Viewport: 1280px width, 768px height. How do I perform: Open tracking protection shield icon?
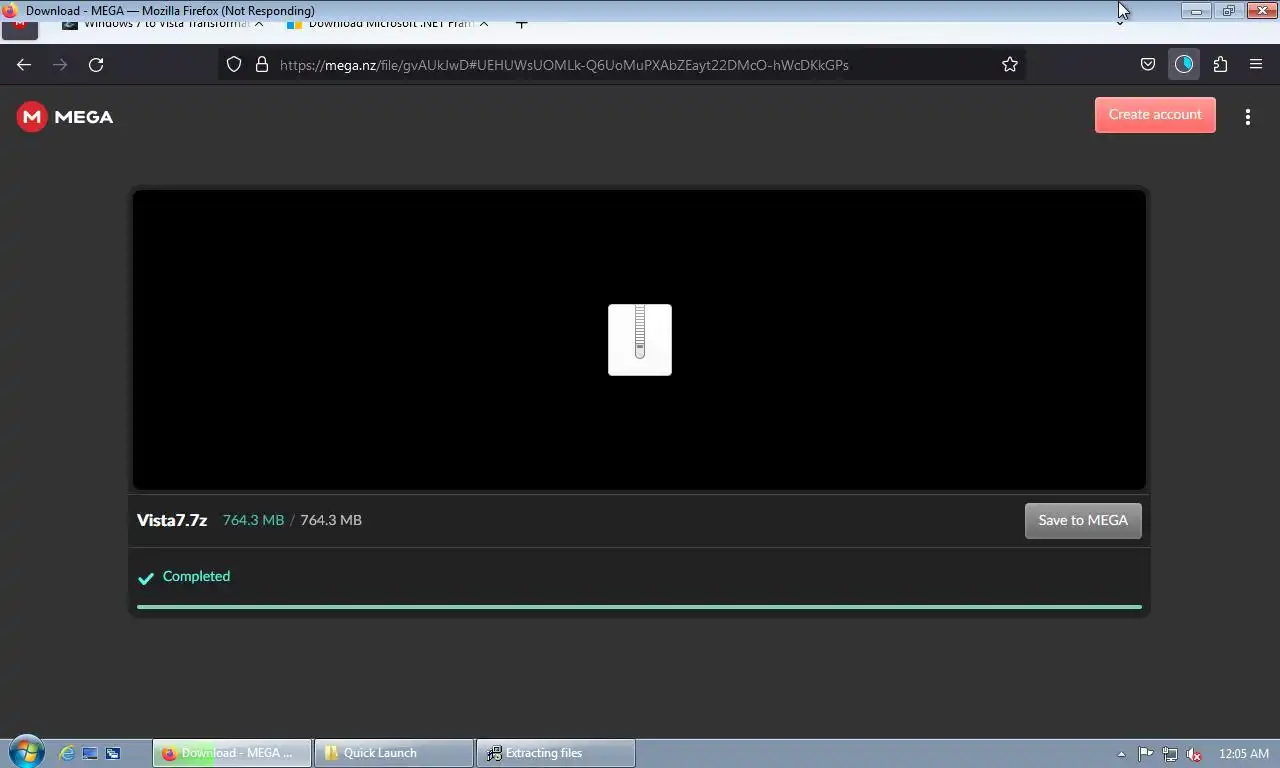tap(234, 65)
